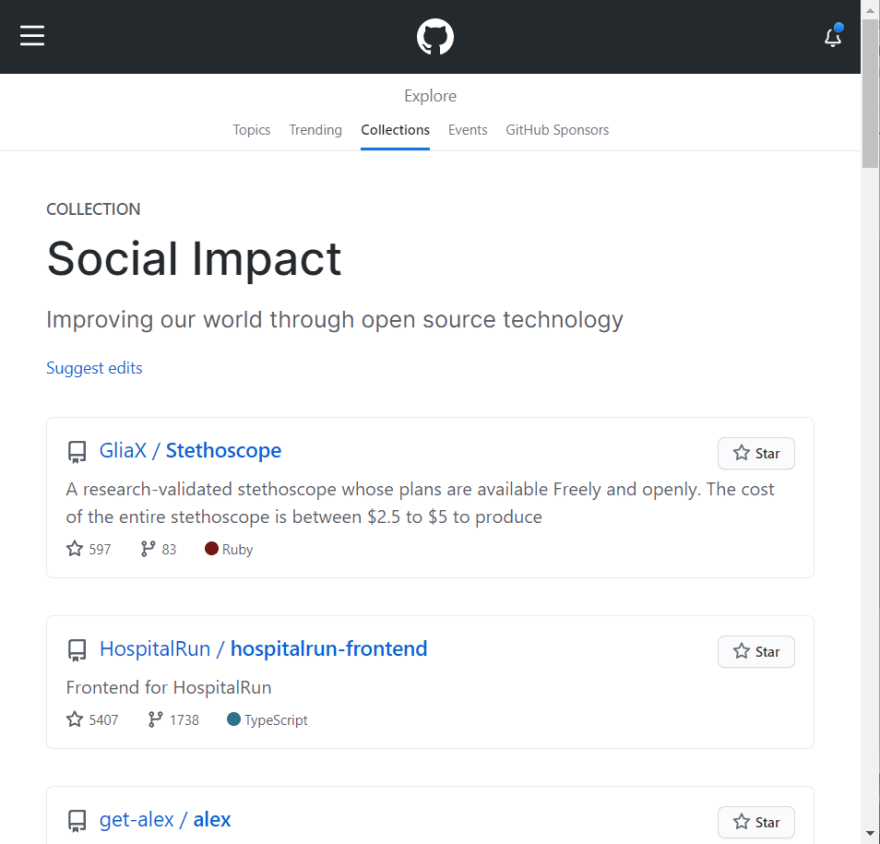Open the alex repository link
This screenshot has height=844, width=880.
coord(212,820)
